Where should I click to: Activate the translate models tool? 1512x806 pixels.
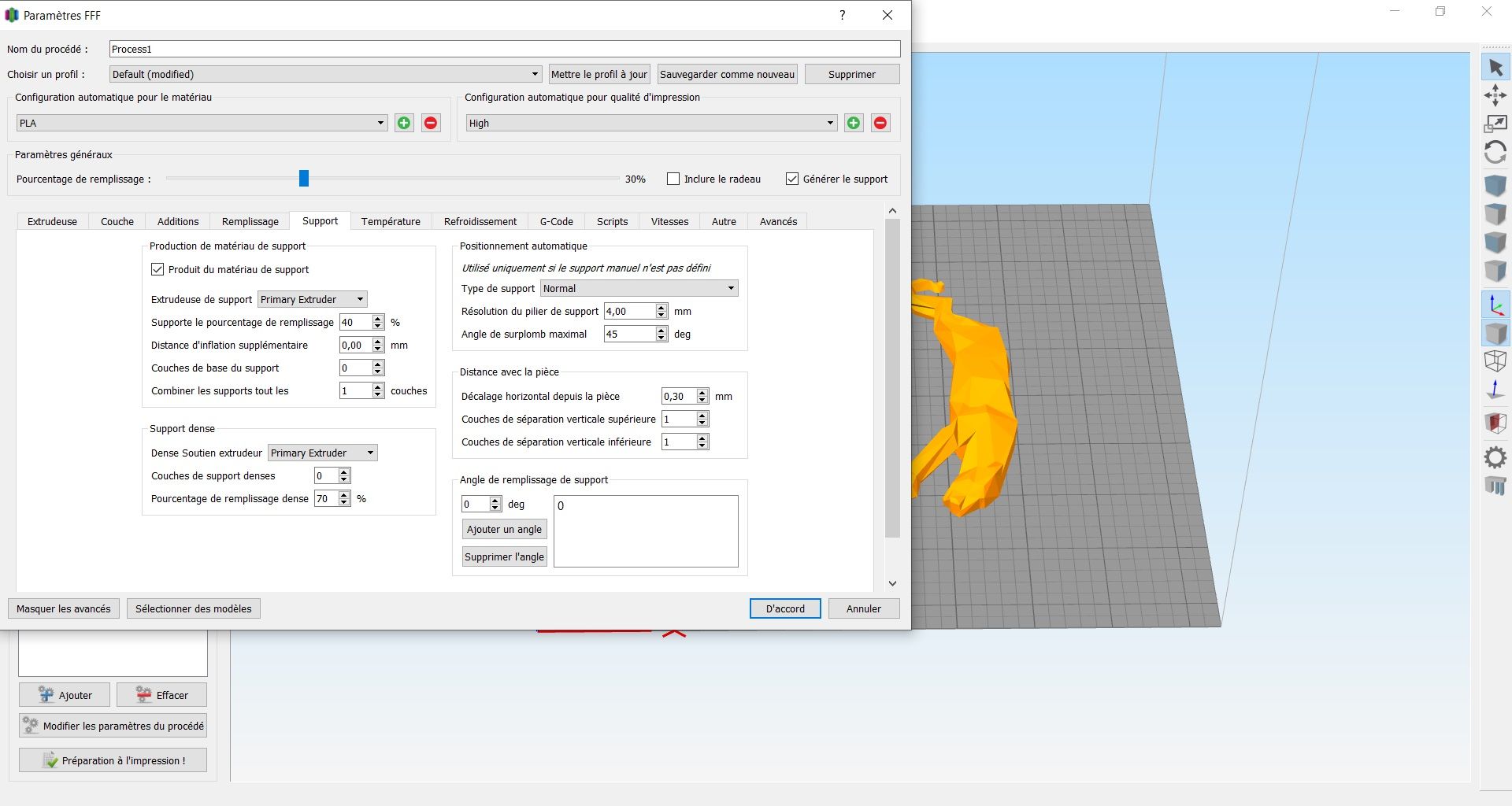tap(1495, 95)
